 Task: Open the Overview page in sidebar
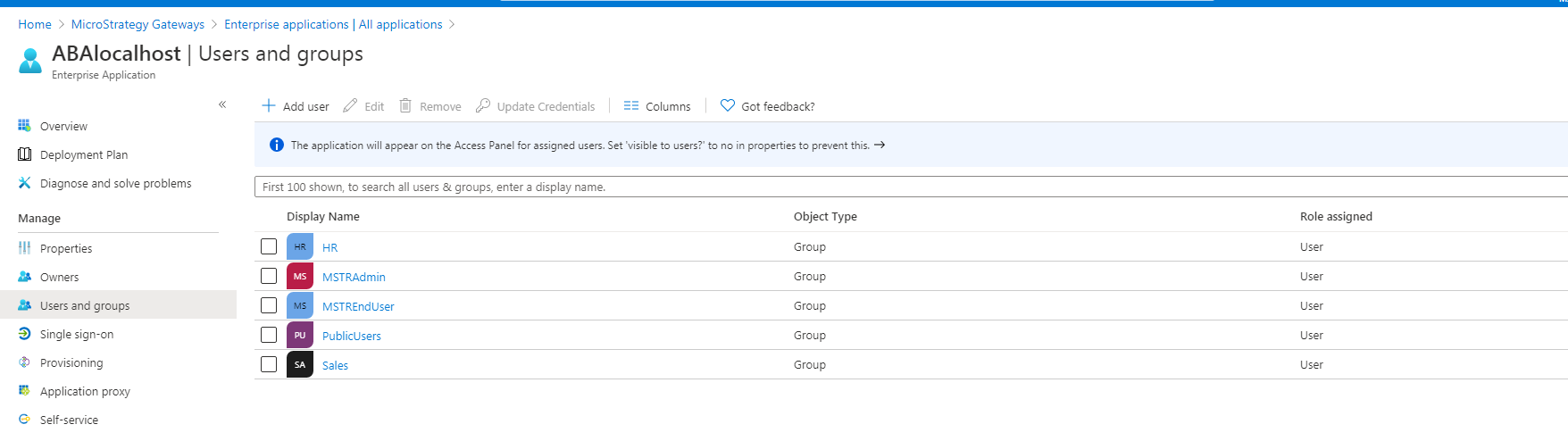pyautogui.click(x=63, y=126)
